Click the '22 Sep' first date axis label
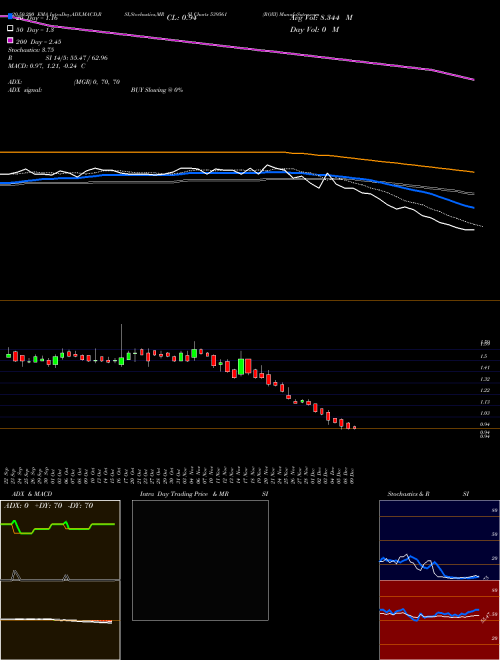This screenshot has height=660, width=500. 8,476
